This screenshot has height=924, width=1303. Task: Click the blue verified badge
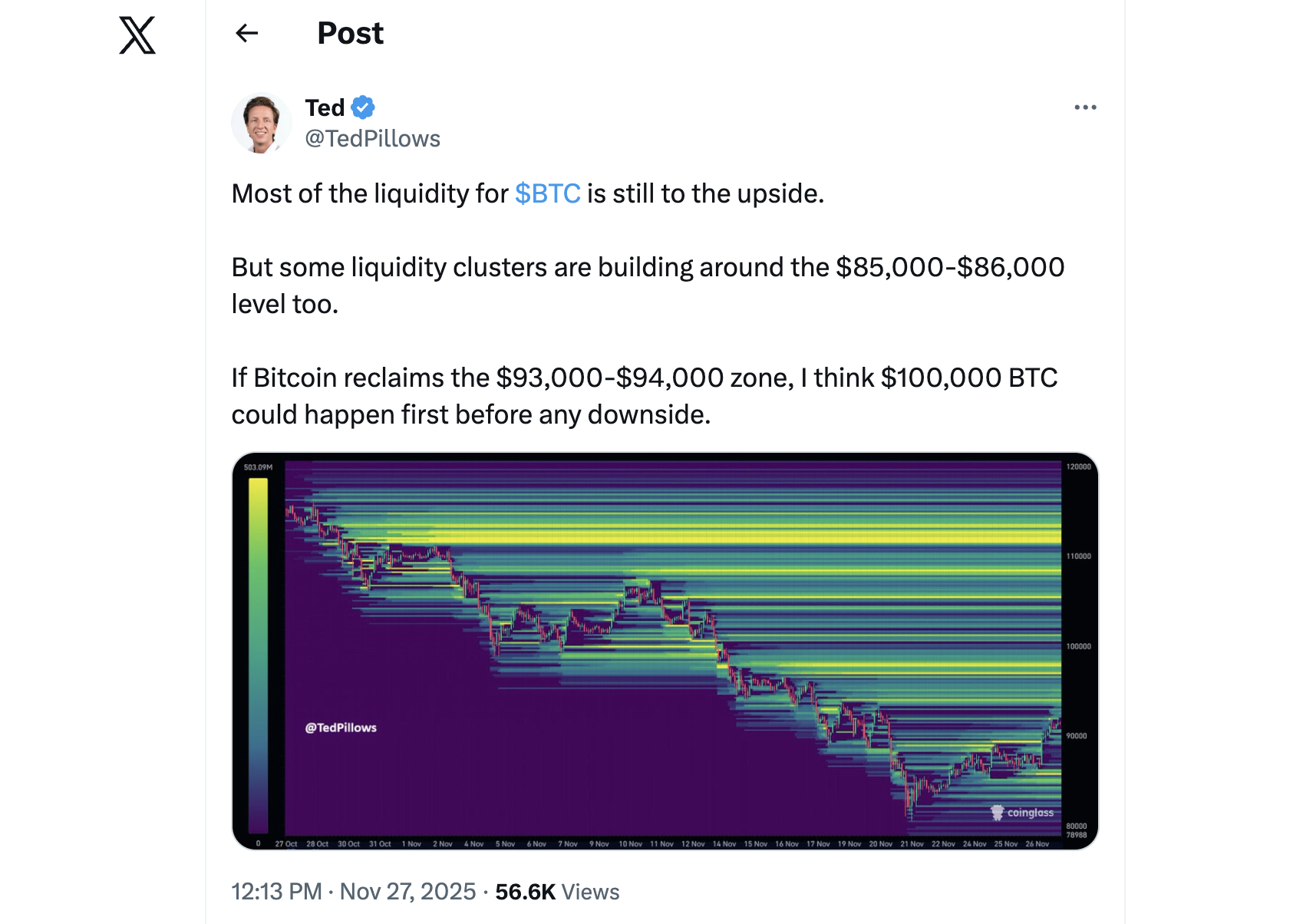[x=363, y=107]
